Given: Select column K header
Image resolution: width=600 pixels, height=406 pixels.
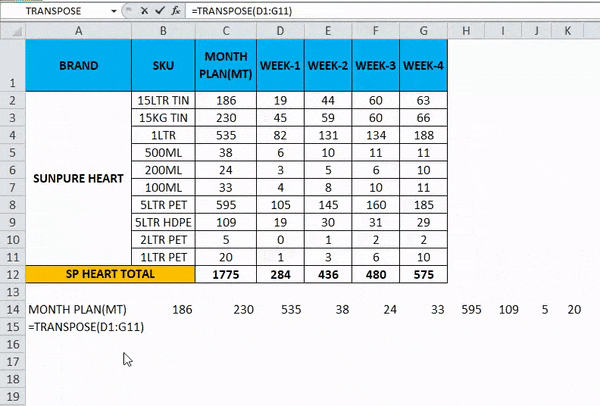Looking at the screenshot, I should click(567, 31).
